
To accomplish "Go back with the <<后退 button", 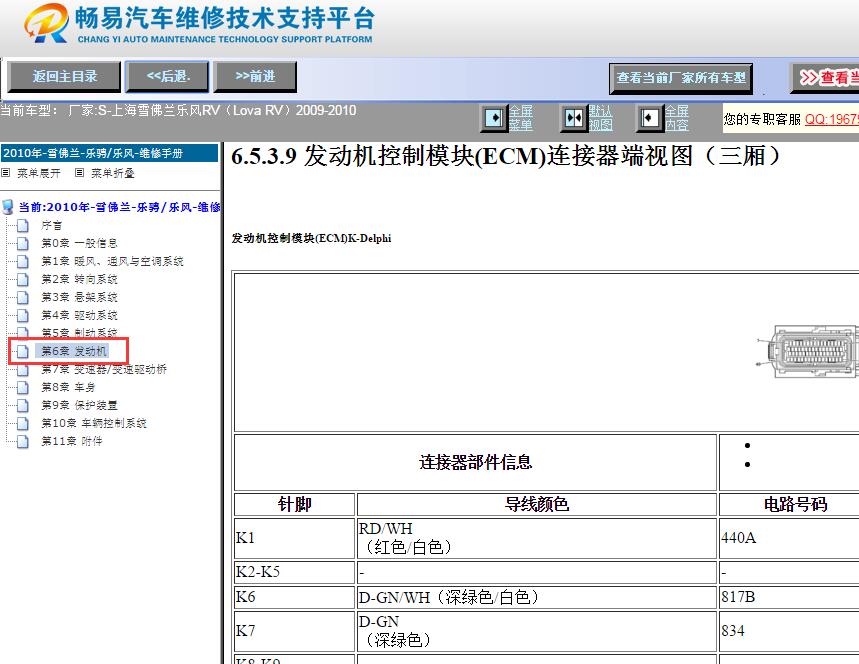I will [x=168, y=77].
